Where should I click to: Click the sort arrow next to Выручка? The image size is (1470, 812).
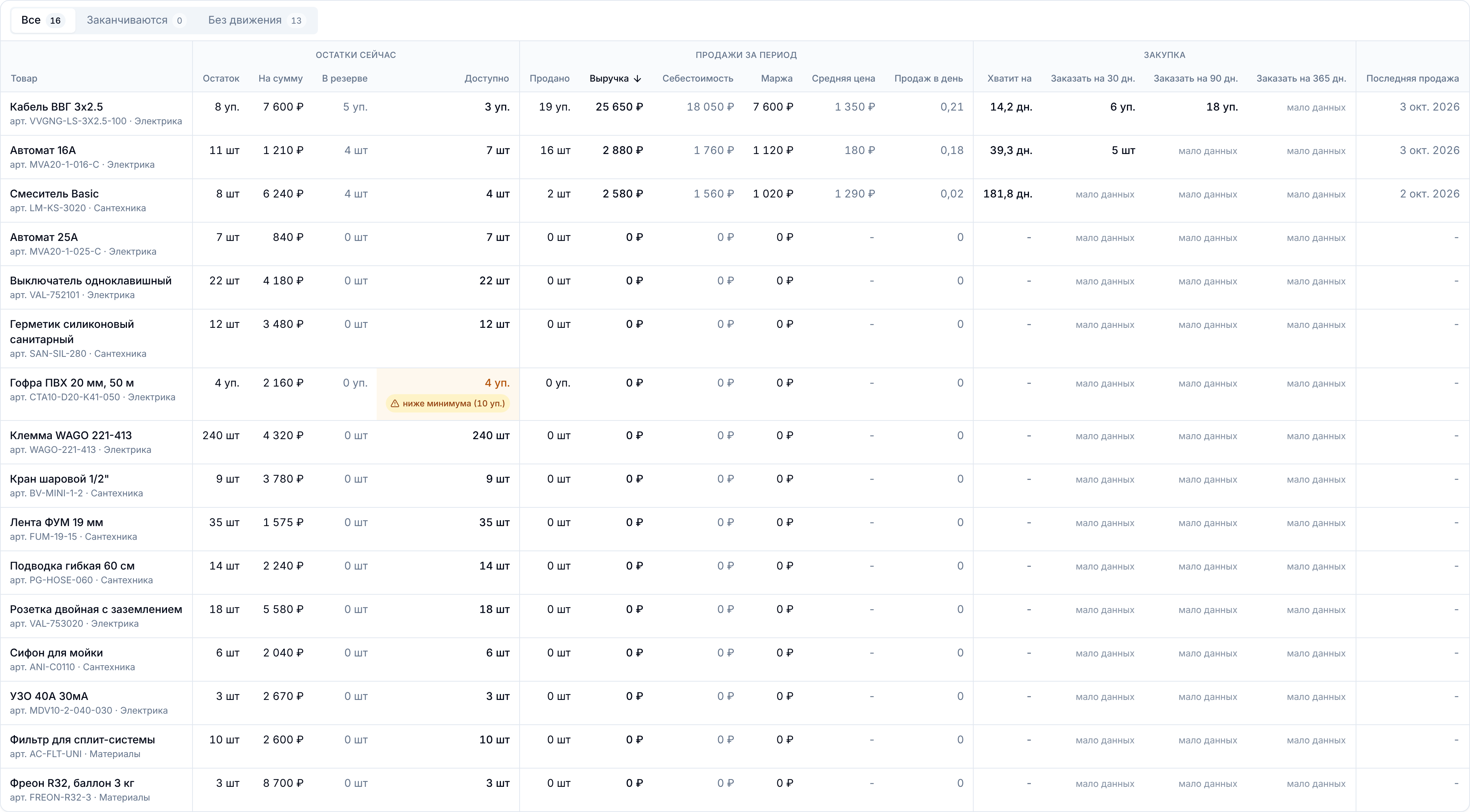click(x=637, y=79)
